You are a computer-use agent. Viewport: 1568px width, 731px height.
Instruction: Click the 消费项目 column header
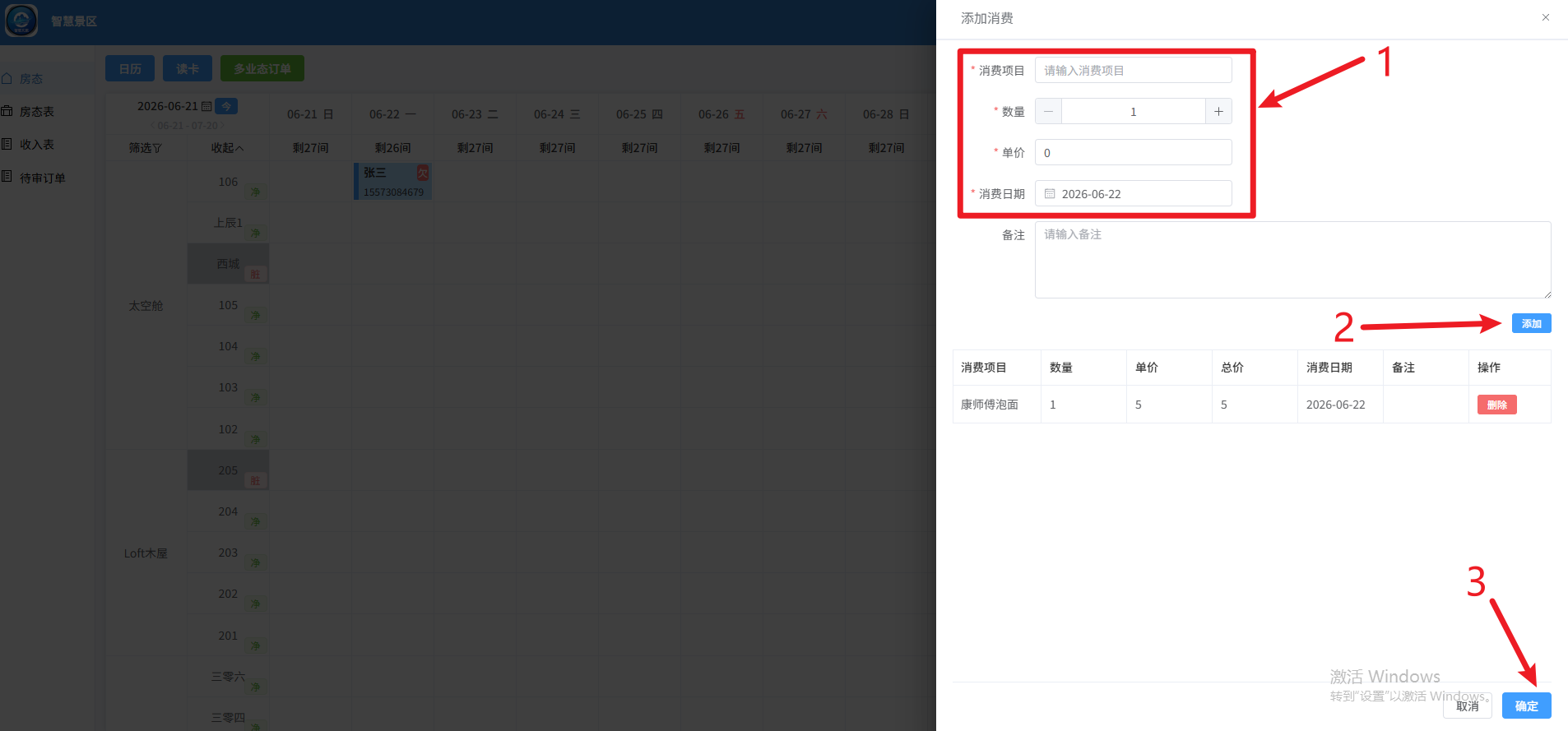pyautogui.click(x=996, y=368)
